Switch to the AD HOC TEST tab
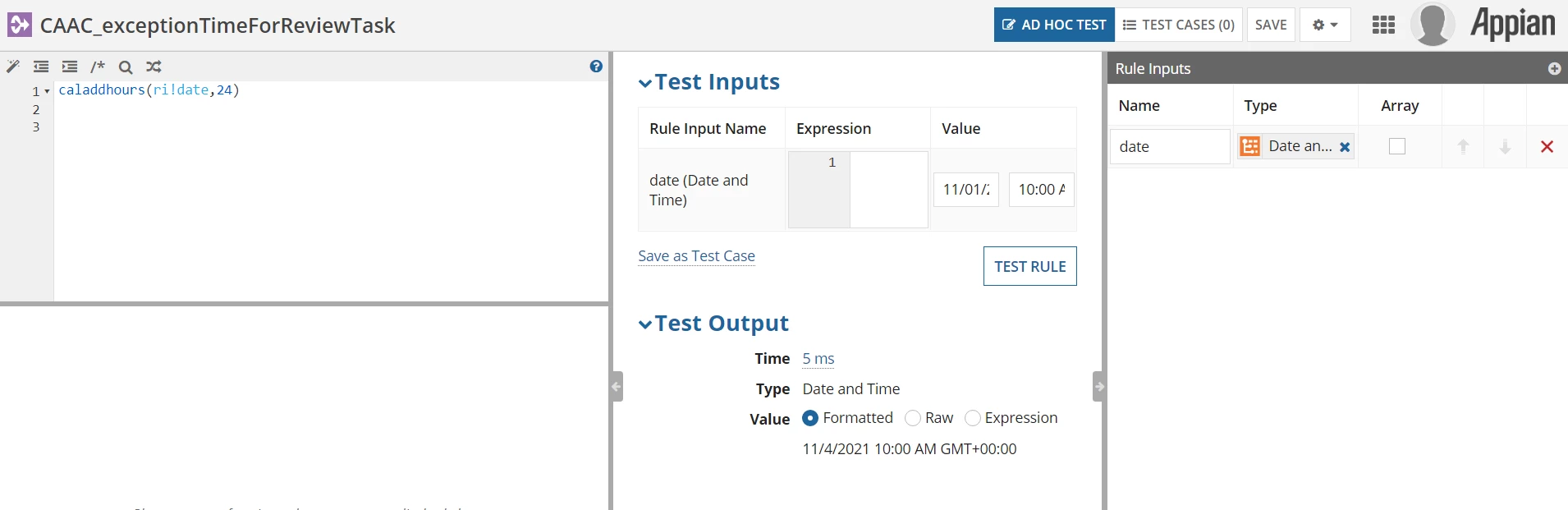Viewport: 1568px width, 510px height. 1054,25
